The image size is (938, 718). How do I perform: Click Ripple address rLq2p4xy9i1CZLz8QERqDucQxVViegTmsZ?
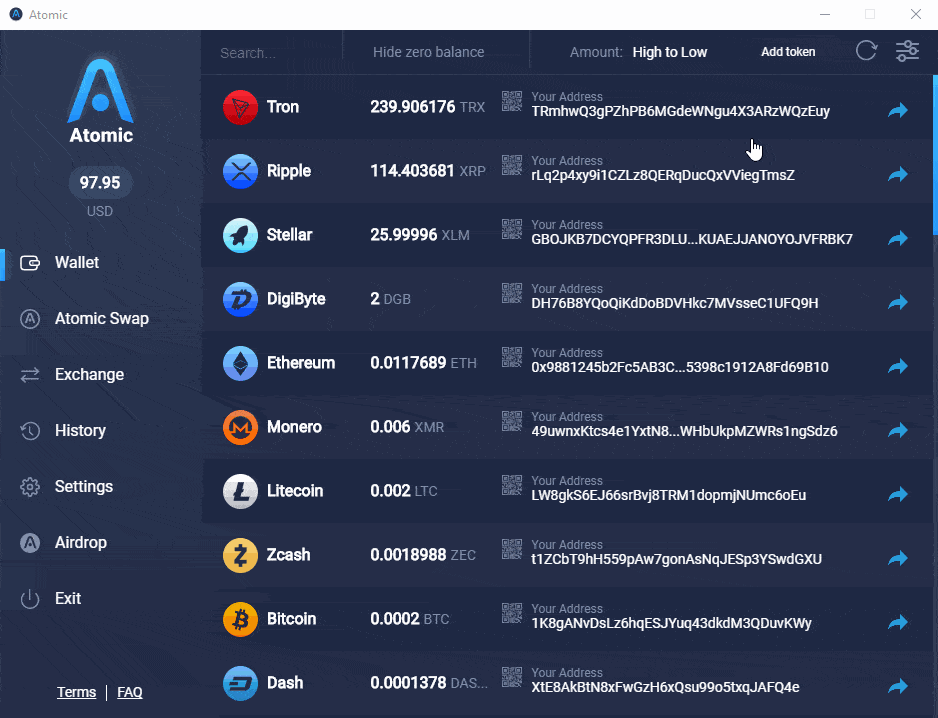point(663,175)
